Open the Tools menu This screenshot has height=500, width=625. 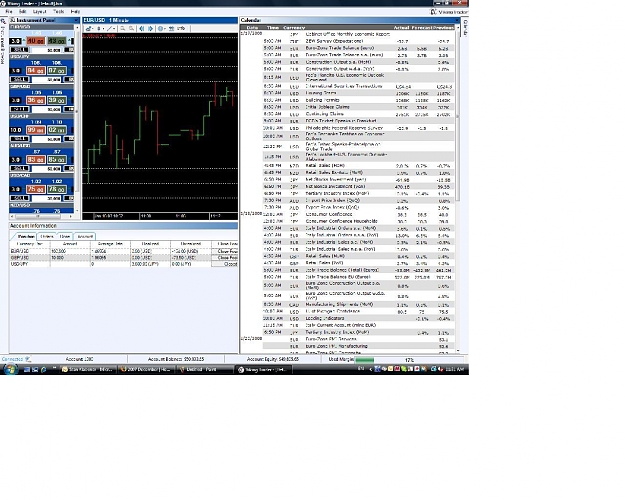pyautogui.click(x=58, y=12)
